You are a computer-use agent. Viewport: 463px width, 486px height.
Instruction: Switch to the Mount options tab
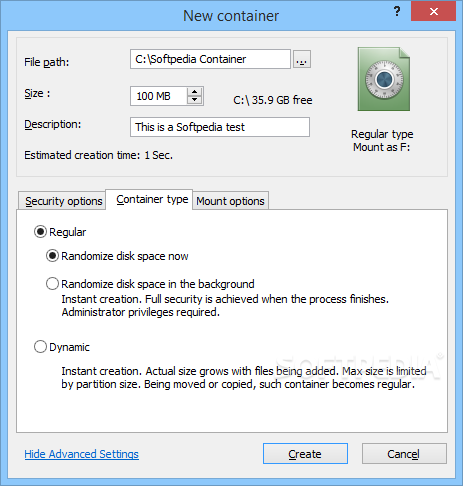coord(230,201)
